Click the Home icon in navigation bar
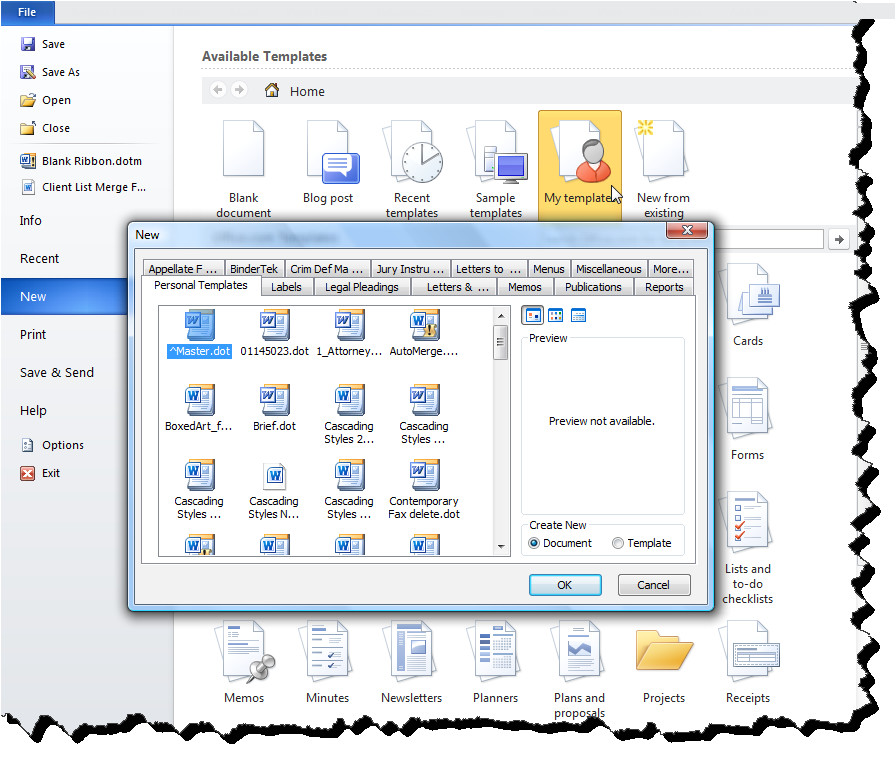The image size is (896, 759). pyautogui.click(x=272, y=91)
